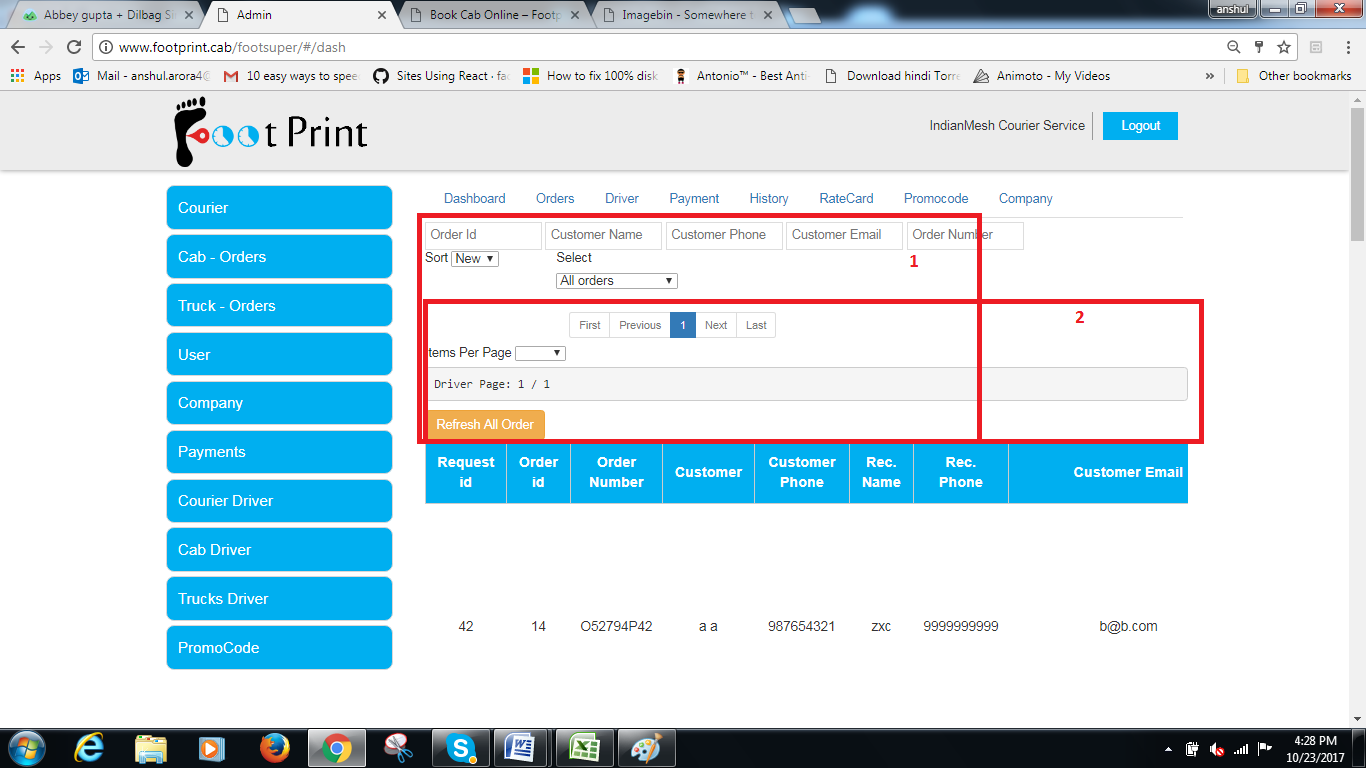This screenshot has width=1366, height=768.
Task: Open Windows Explorer folder icon on taskbar
Action: pyautogui.click(x=151, y=748)
